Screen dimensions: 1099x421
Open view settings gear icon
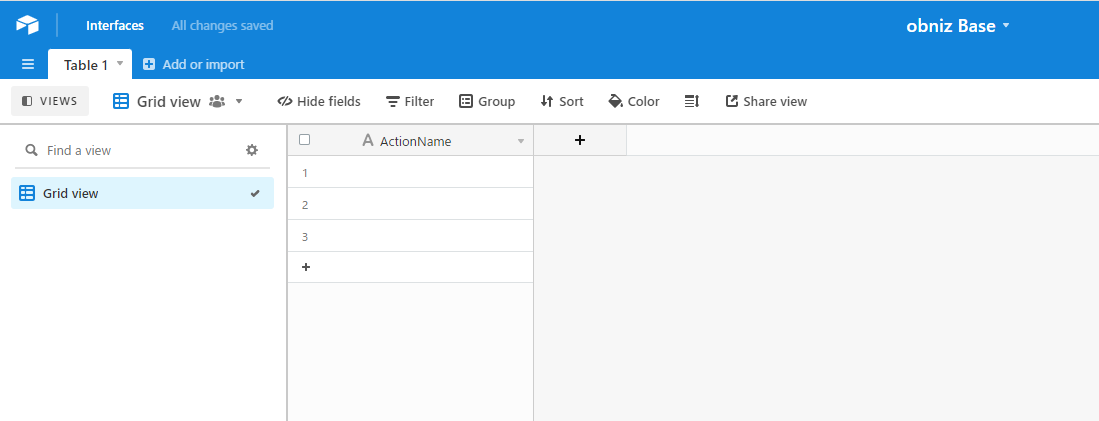[252, 150]
